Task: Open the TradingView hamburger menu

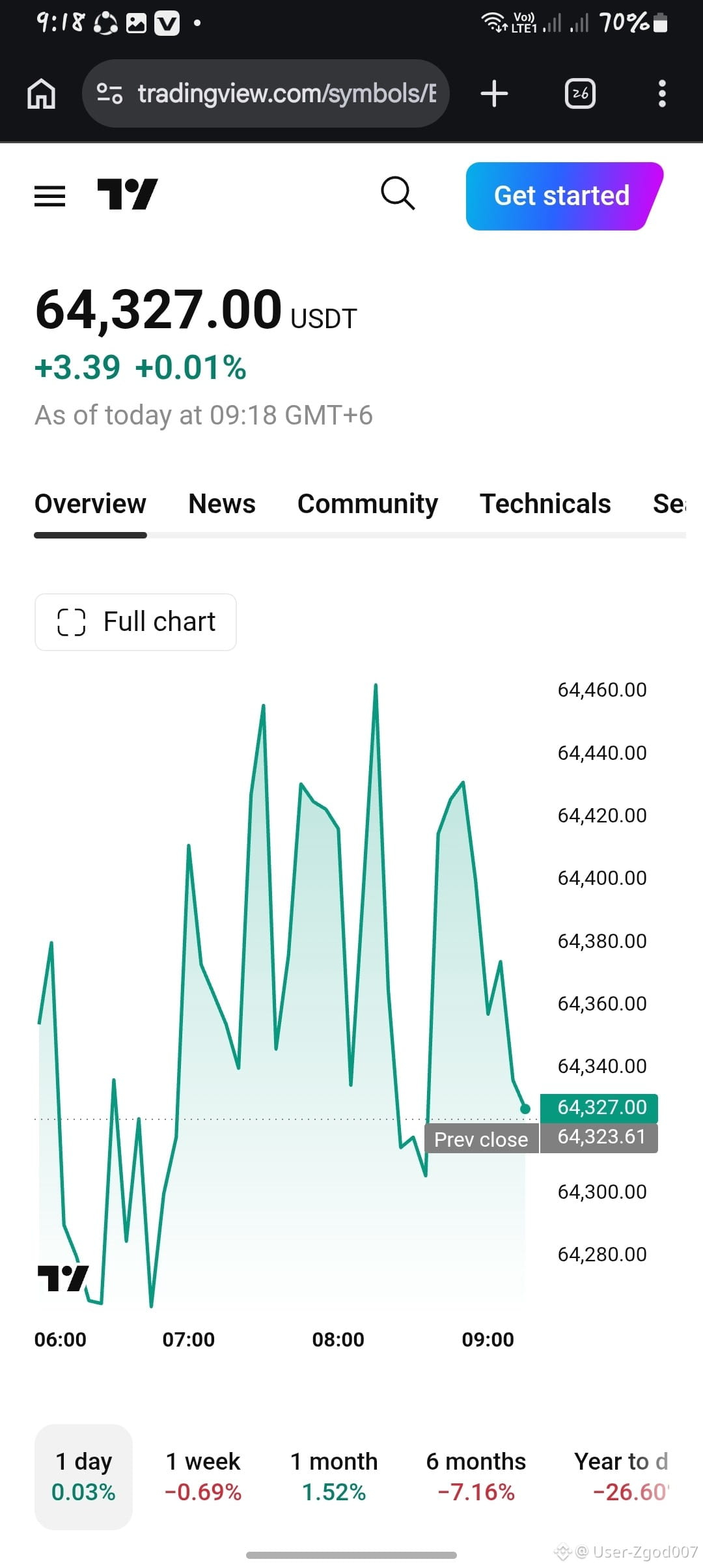Action: click(x=50, y=195)
